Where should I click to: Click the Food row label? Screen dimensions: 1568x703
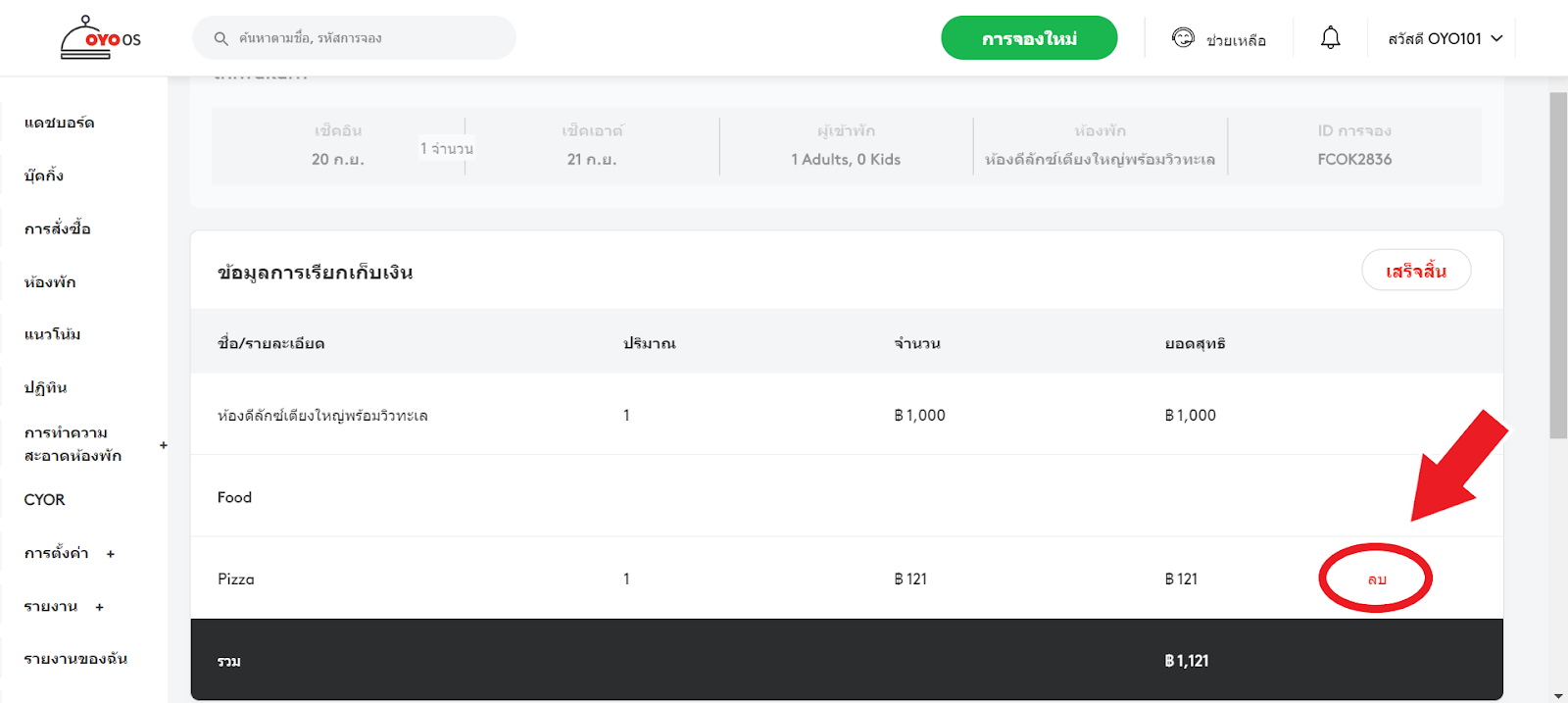point(234,497)
